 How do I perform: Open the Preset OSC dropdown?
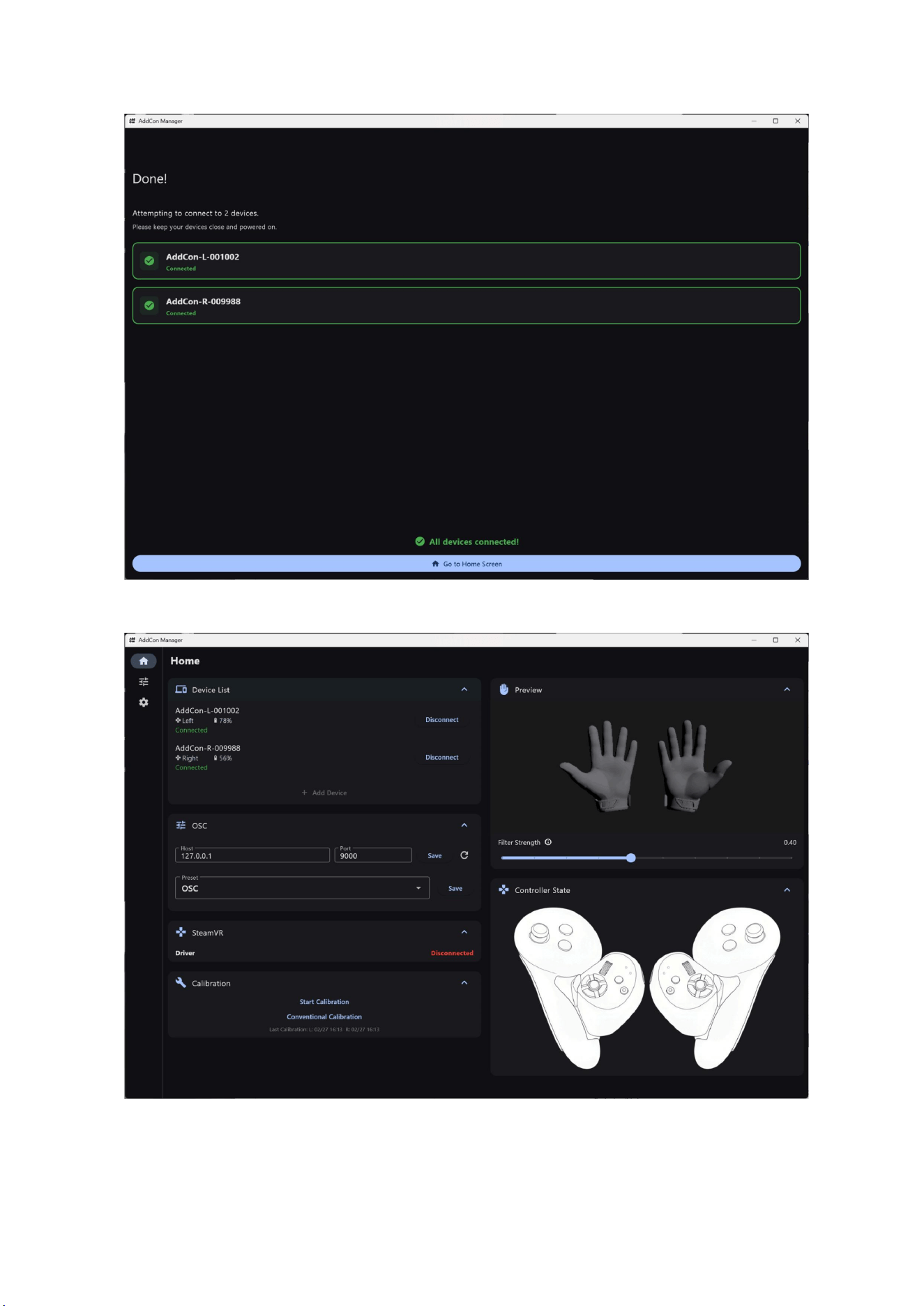click(x=302, y=888)
